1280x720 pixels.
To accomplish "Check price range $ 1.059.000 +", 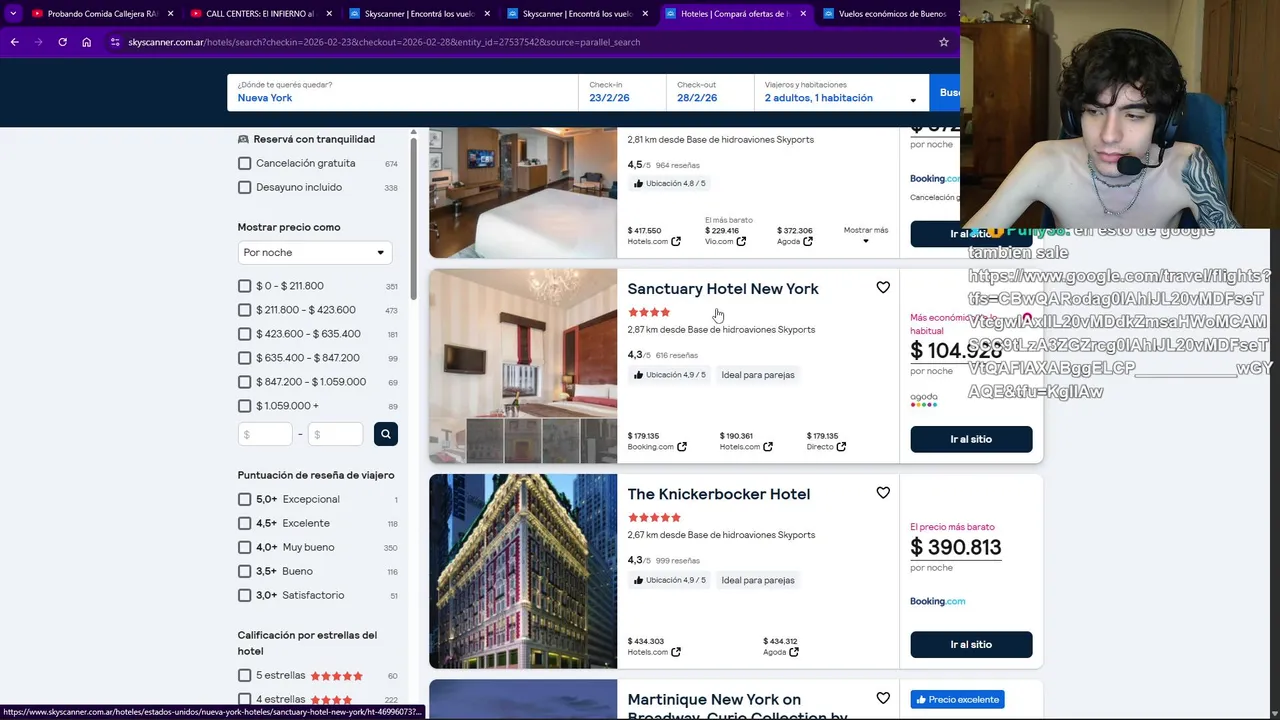I will (x=245, y=406).
